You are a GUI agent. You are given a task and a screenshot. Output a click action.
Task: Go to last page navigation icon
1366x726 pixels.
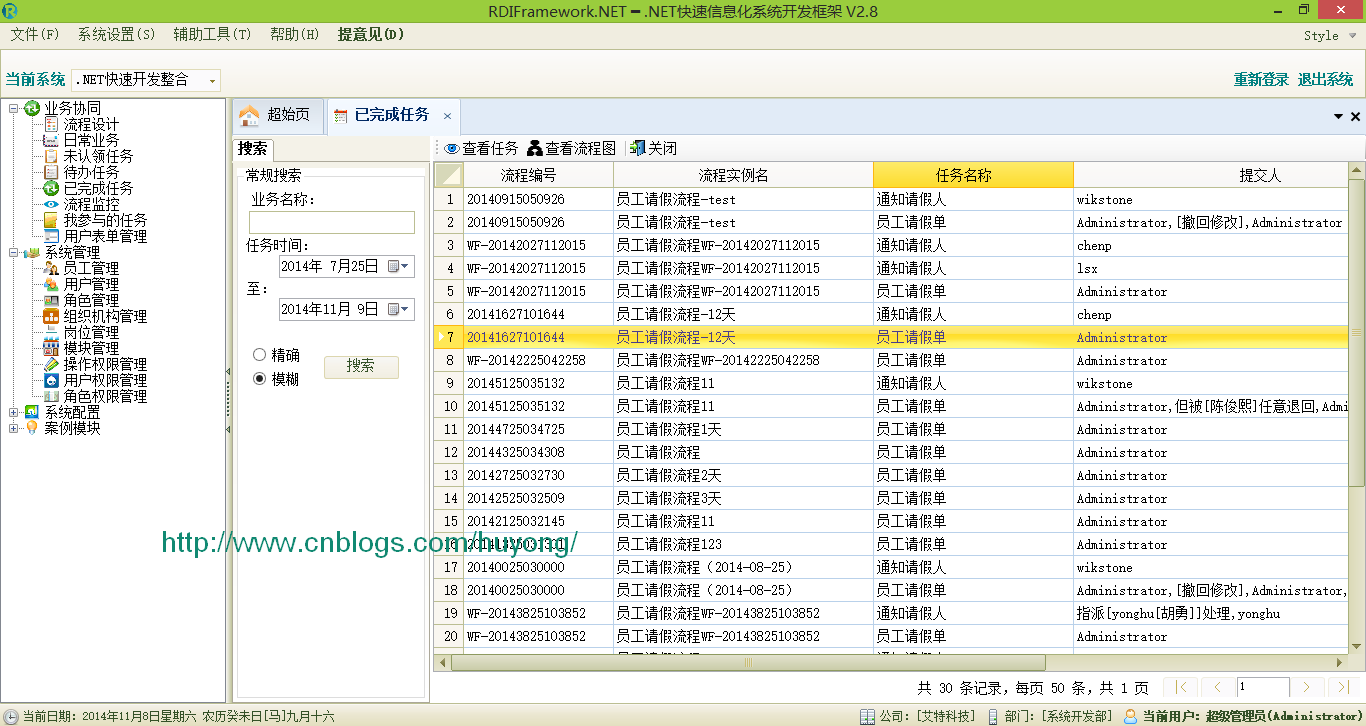pos(1342,687)
